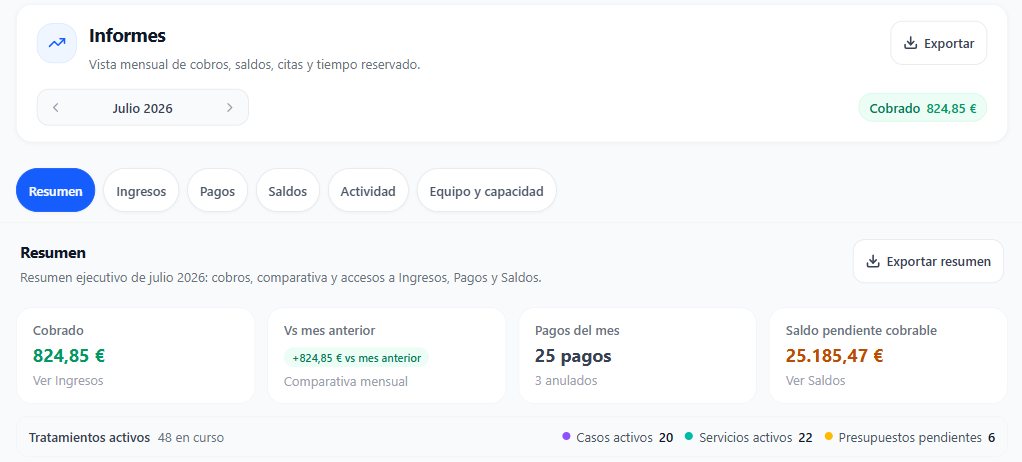Click the Comparativa mensual text
The width and height of the screenshot is (1022, 462).
click(x=345, y=382)
